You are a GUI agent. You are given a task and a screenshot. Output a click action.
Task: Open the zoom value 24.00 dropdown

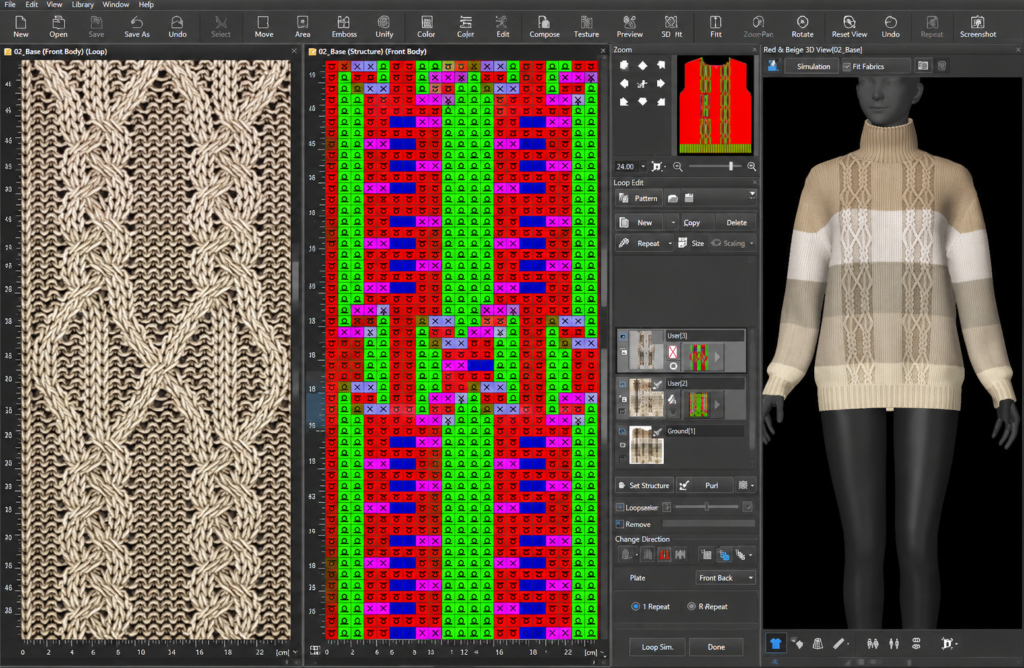(643, 167)
